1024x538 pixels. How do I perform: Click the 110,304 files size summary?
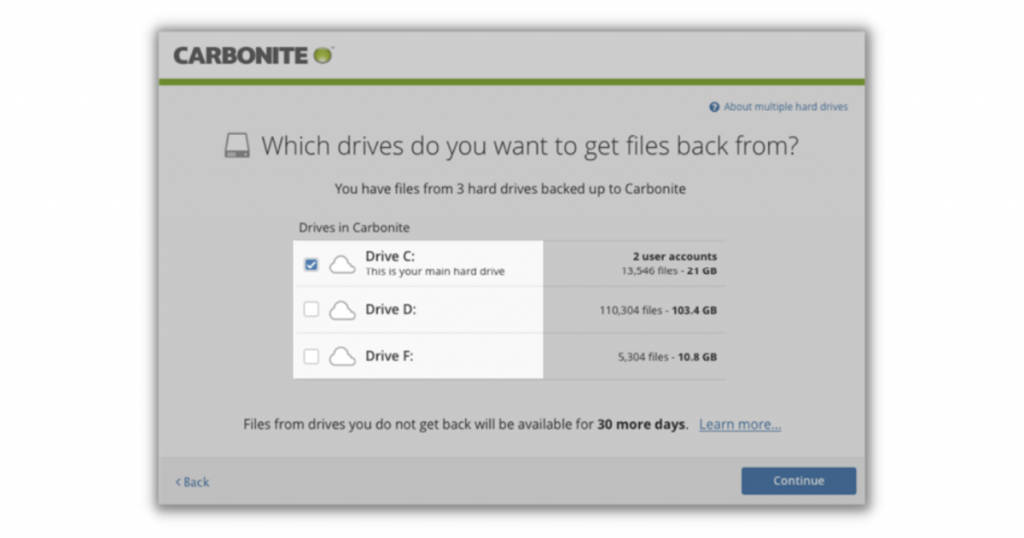pyautogui.click(x=657, y=311)
